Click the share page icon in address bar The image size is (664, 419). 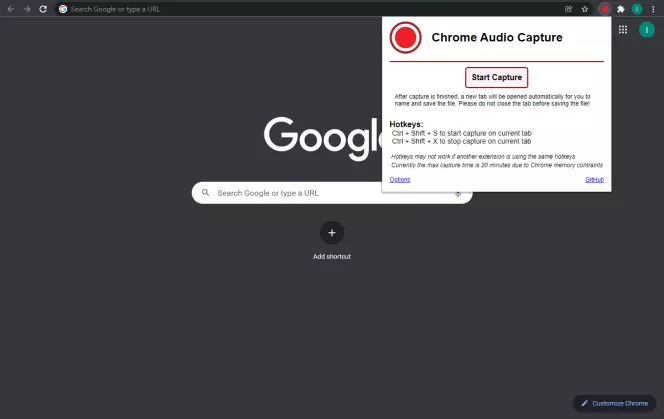568,9
